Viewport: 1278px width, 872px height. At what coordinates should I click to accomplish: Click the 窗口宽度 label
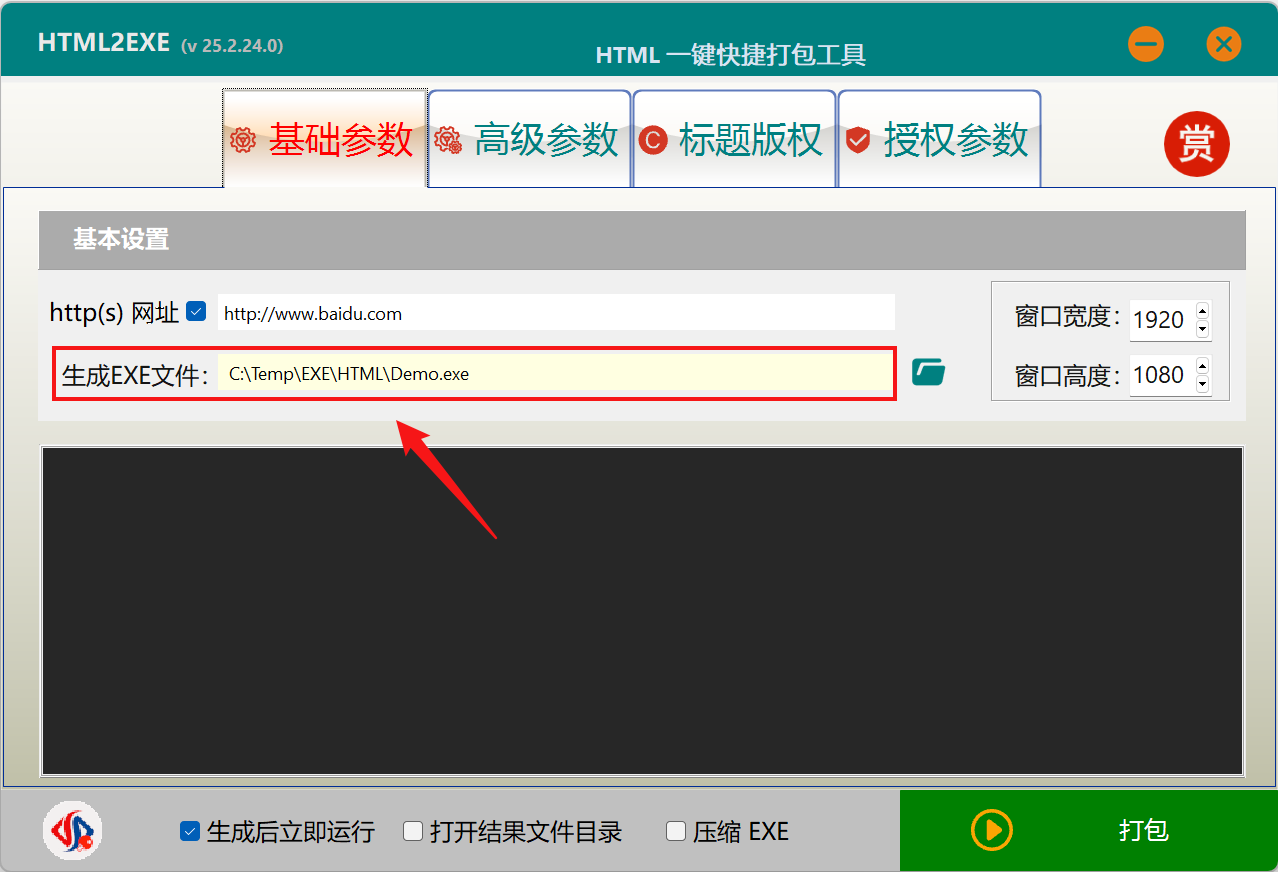tap(1069, 318)
